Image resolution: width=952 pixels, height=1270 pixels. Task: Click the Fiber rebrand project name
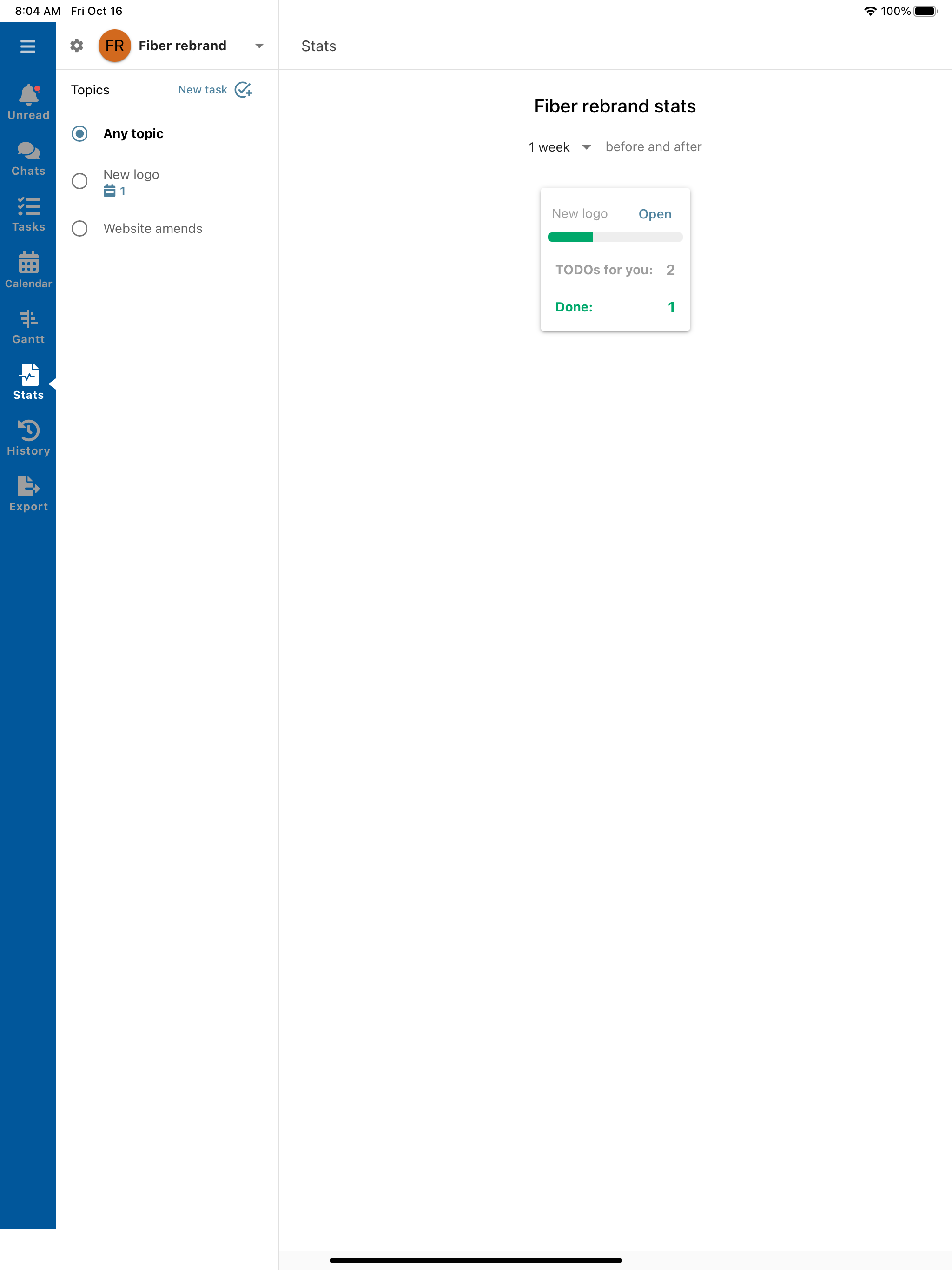click(183, 46)
